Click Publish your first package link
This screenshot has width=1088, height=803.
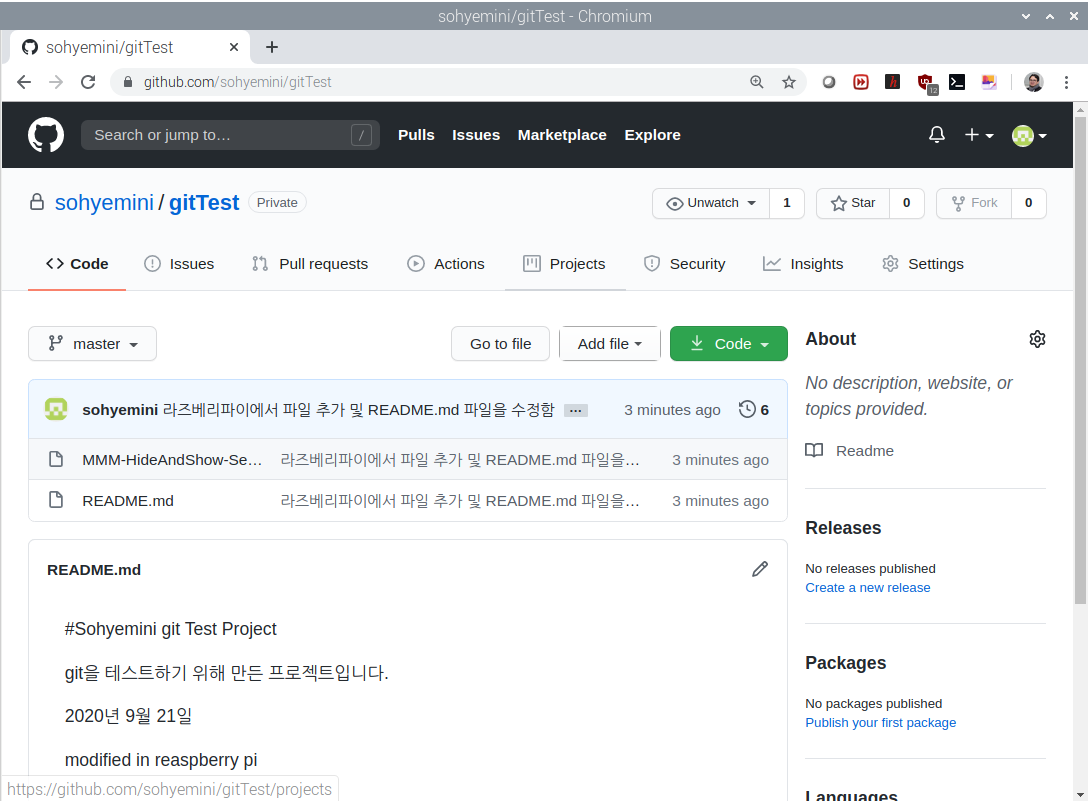(881, 722)
